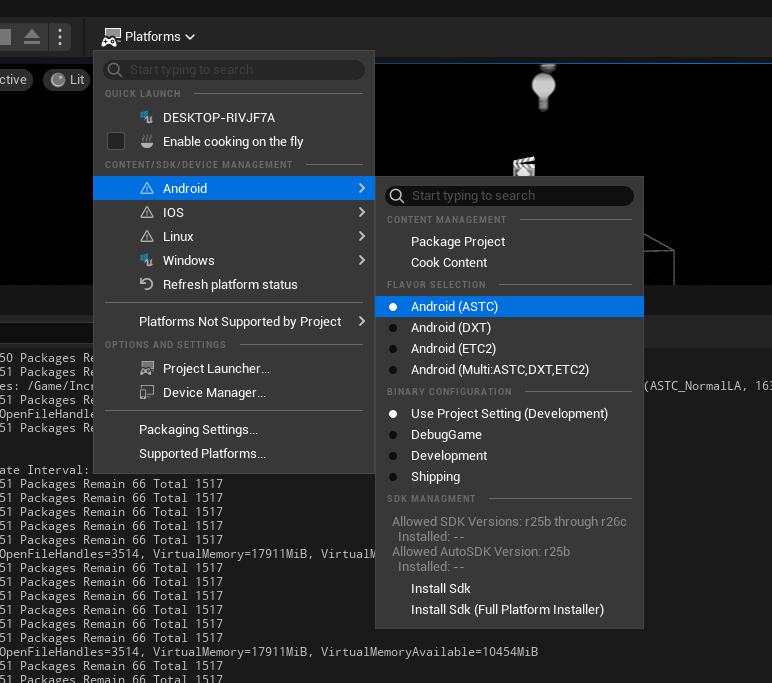Click the Platforms menu search field
Viewport: 772px width, 683px height.
tap(234, 70)
